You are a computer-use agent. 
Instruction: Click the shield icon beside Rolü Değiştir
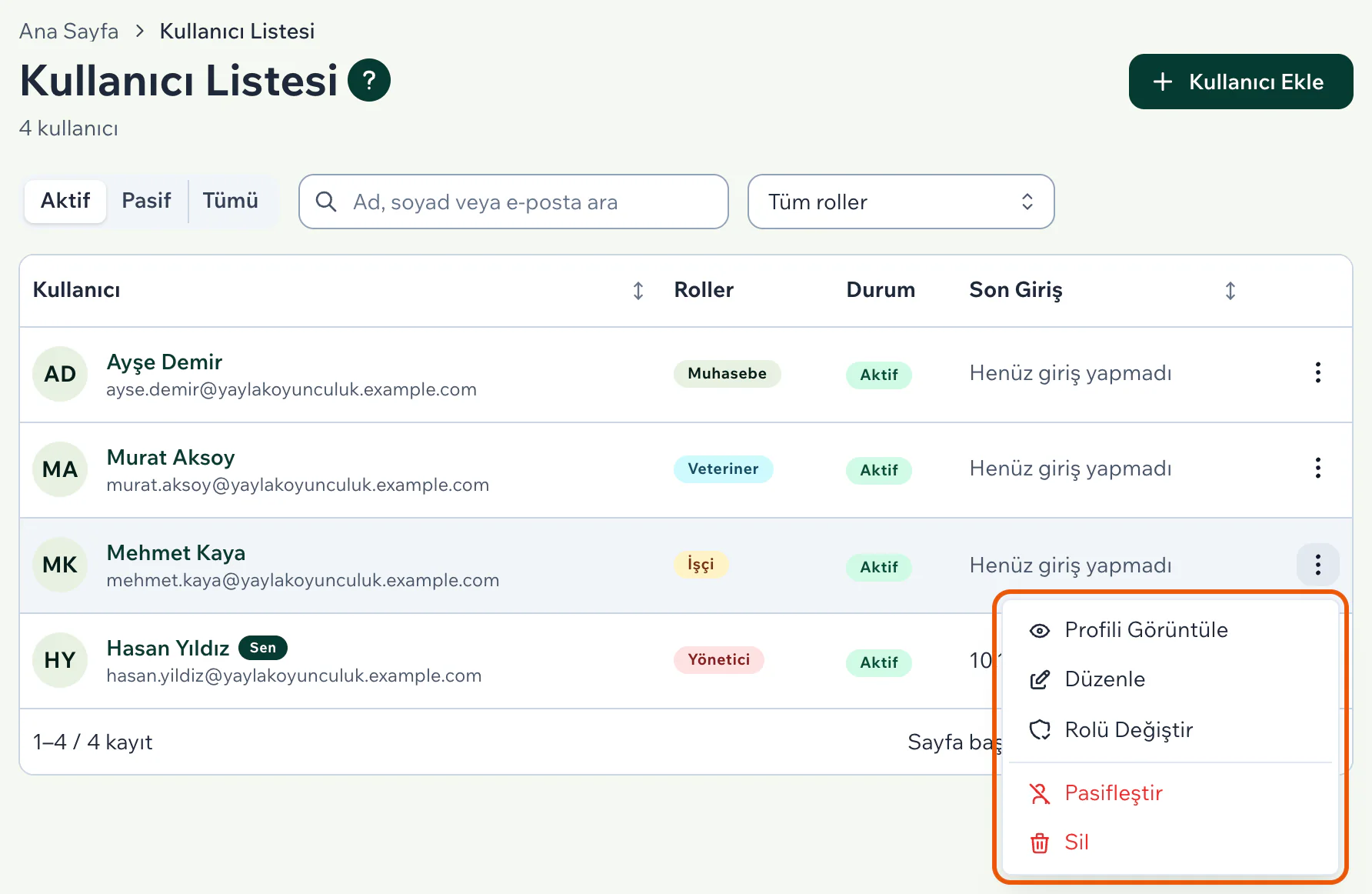point(1039,729)
